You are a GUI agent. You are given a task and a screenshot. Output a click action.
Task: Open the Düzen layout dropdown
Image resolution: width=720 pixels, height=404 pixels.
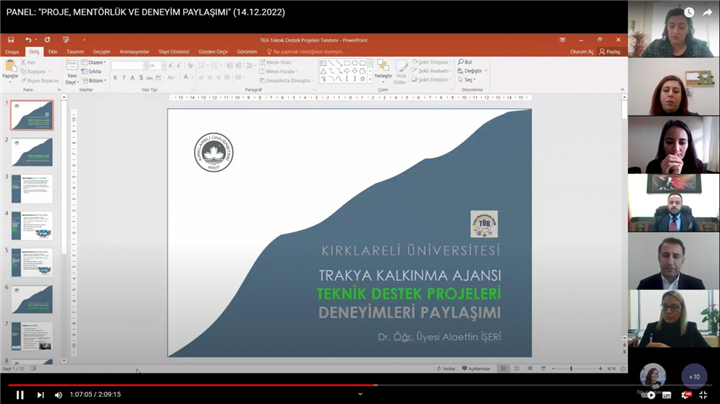click(94, 62)
